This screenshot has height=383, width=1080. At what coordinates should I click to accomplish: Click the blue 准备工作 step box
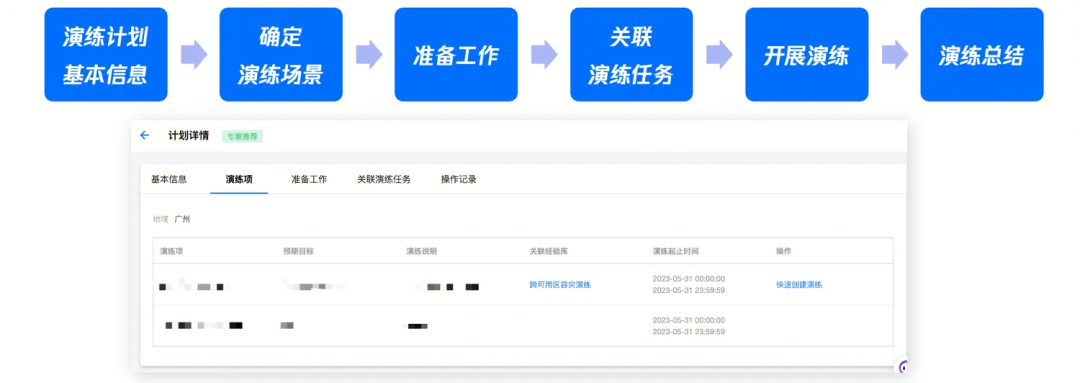(456, 54)
